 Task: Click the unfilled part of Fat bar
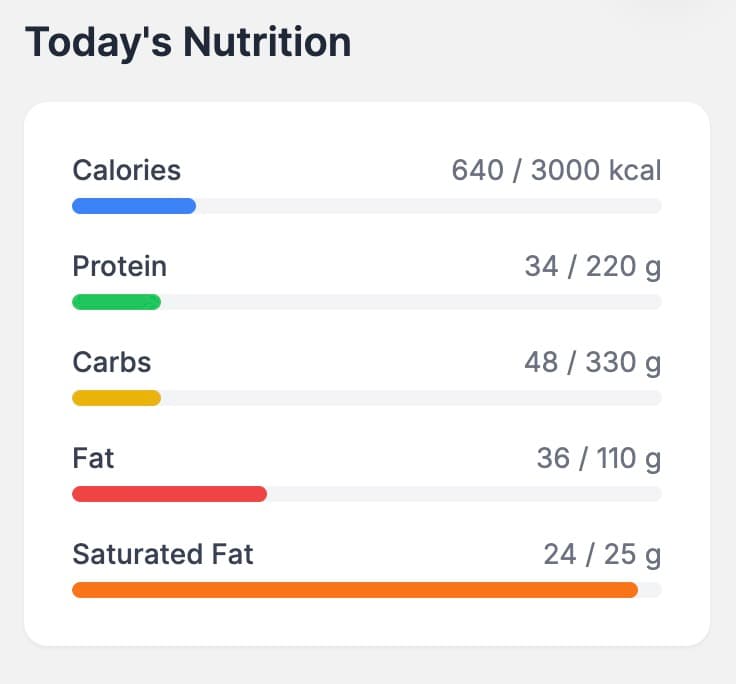(x=464, y=494)
